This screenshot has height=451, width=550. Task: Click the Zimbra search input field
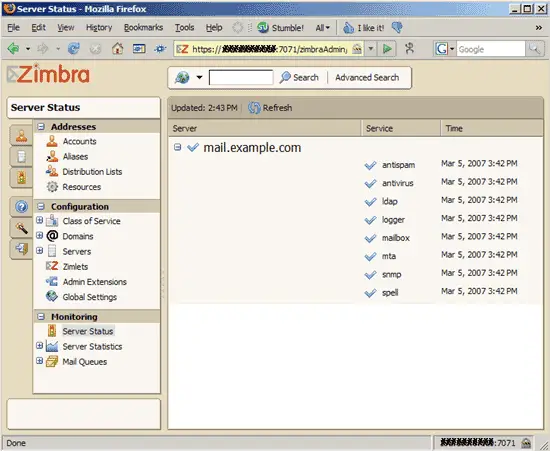coord(241,78)
